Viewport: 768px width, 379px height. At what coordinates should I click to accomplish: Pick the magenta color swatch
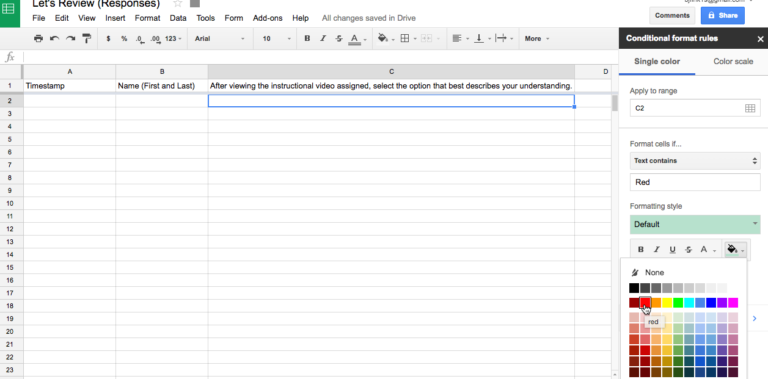[x=733, y=303]
